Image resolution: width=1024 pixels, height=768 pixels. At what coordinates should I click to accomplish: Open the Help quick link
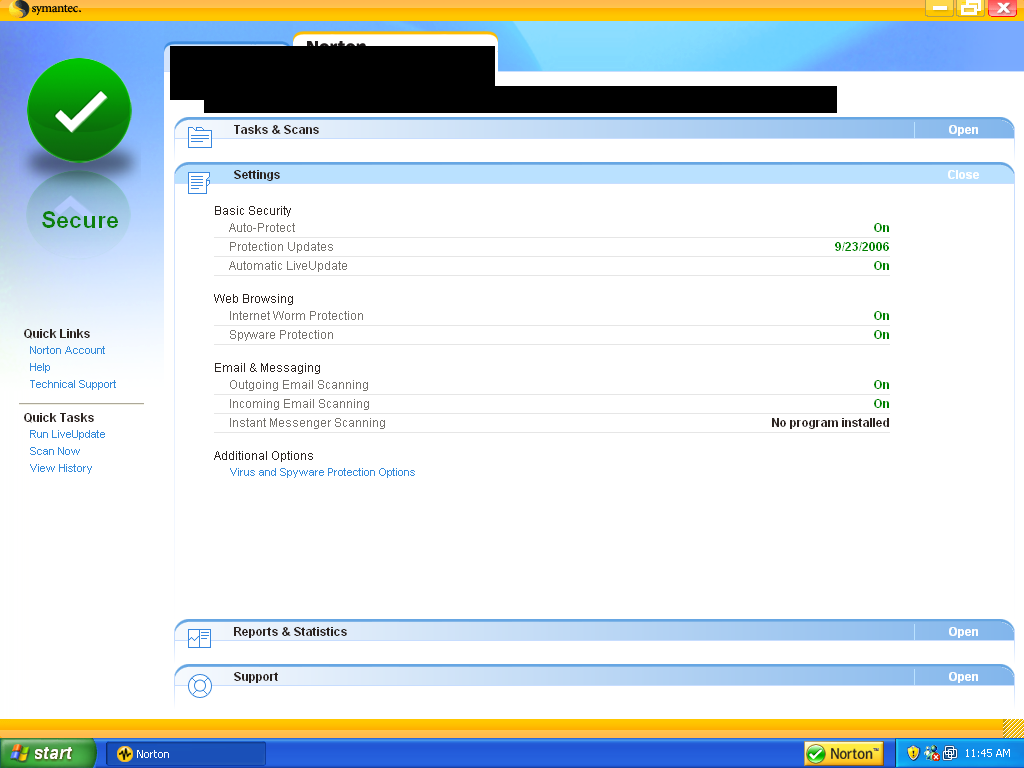click(39, 367)
